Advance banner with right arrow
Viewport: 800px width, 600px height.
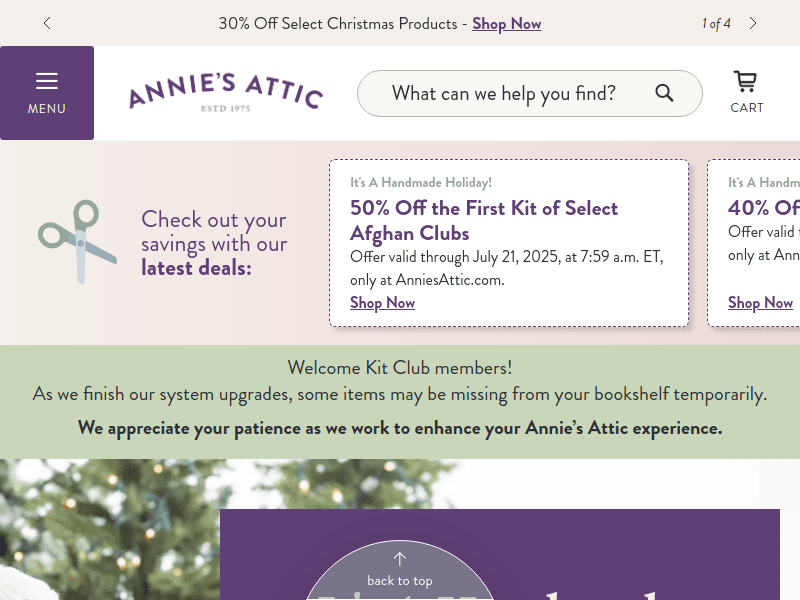753,23
